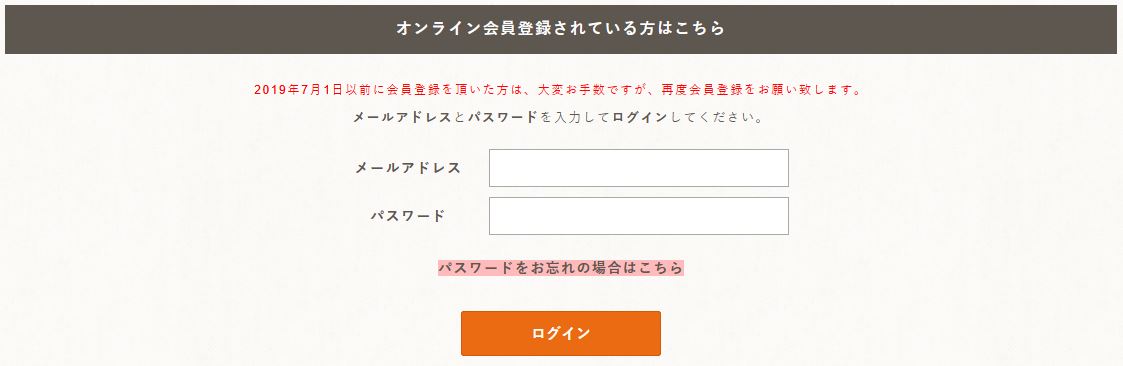The width and height of the screenshot is (1123, 366).
Task: Click the 2019年7月1日 date in red notice
Action: (298, 90)
